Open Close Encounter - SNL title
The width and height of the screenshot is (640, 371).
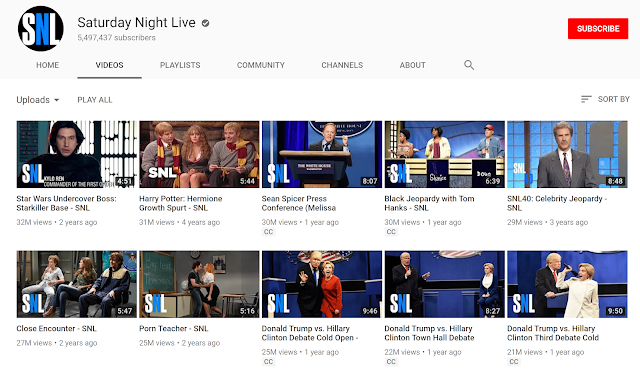coord(56,329)
